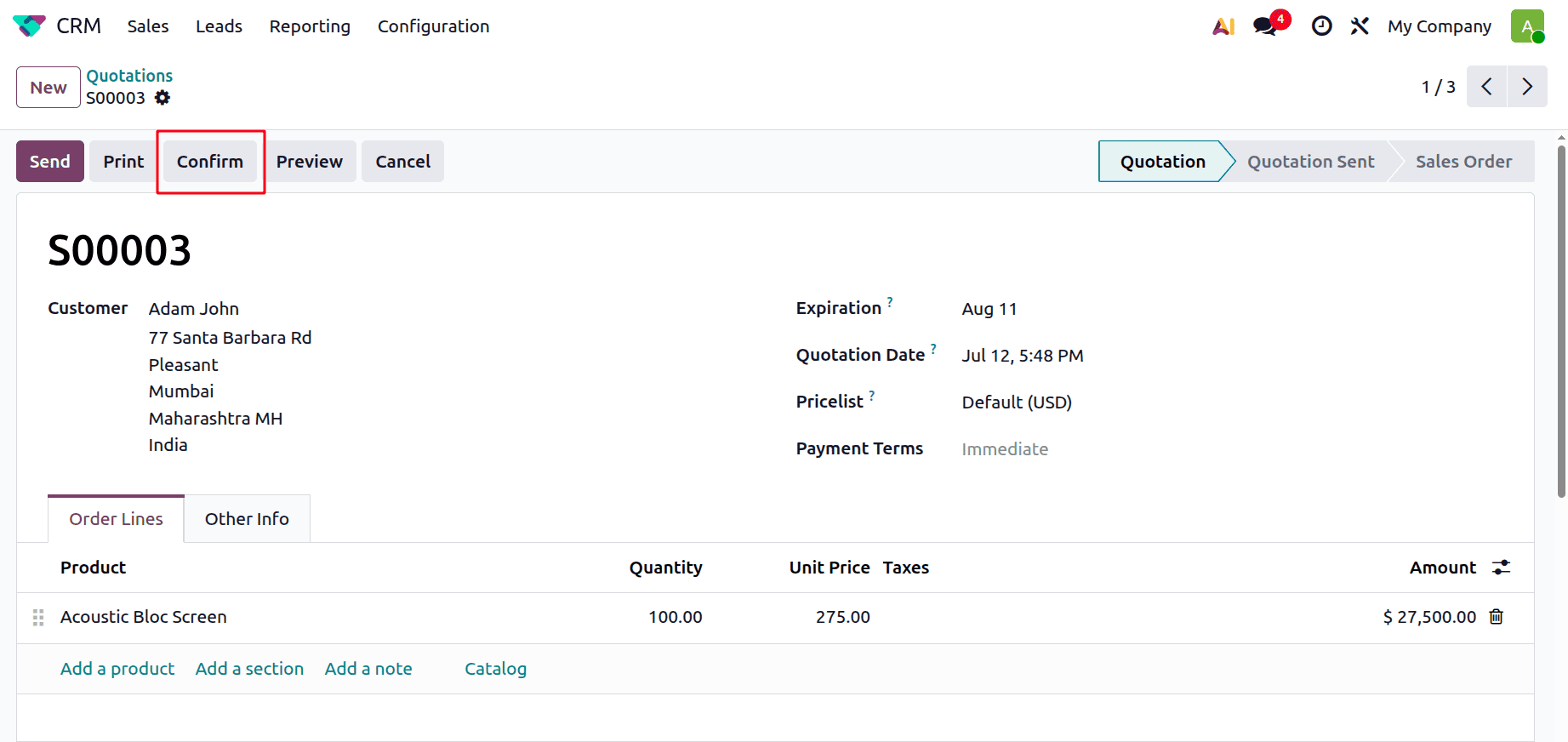
Task: Click the gear icon next to S00003
Action: 163,98
